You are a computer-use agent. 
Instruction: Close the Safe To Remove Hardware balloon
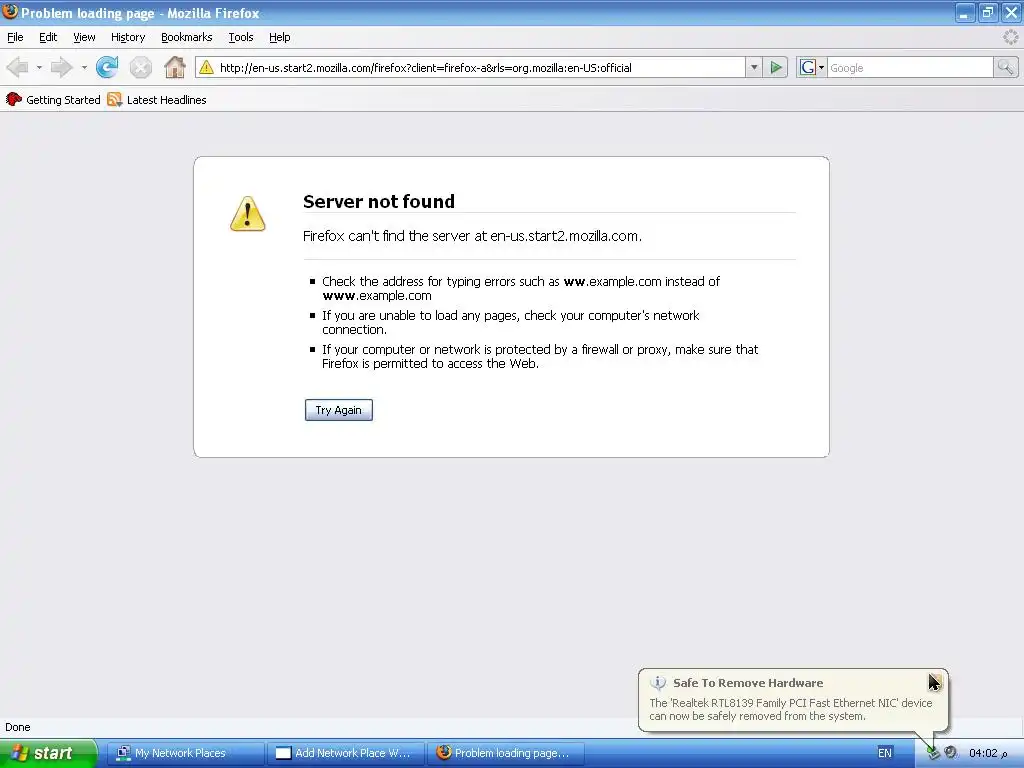click(x=935, y=681)
